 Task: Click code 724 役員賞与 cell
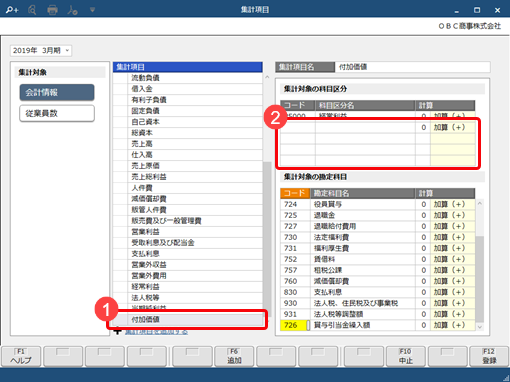pos(295,204)
